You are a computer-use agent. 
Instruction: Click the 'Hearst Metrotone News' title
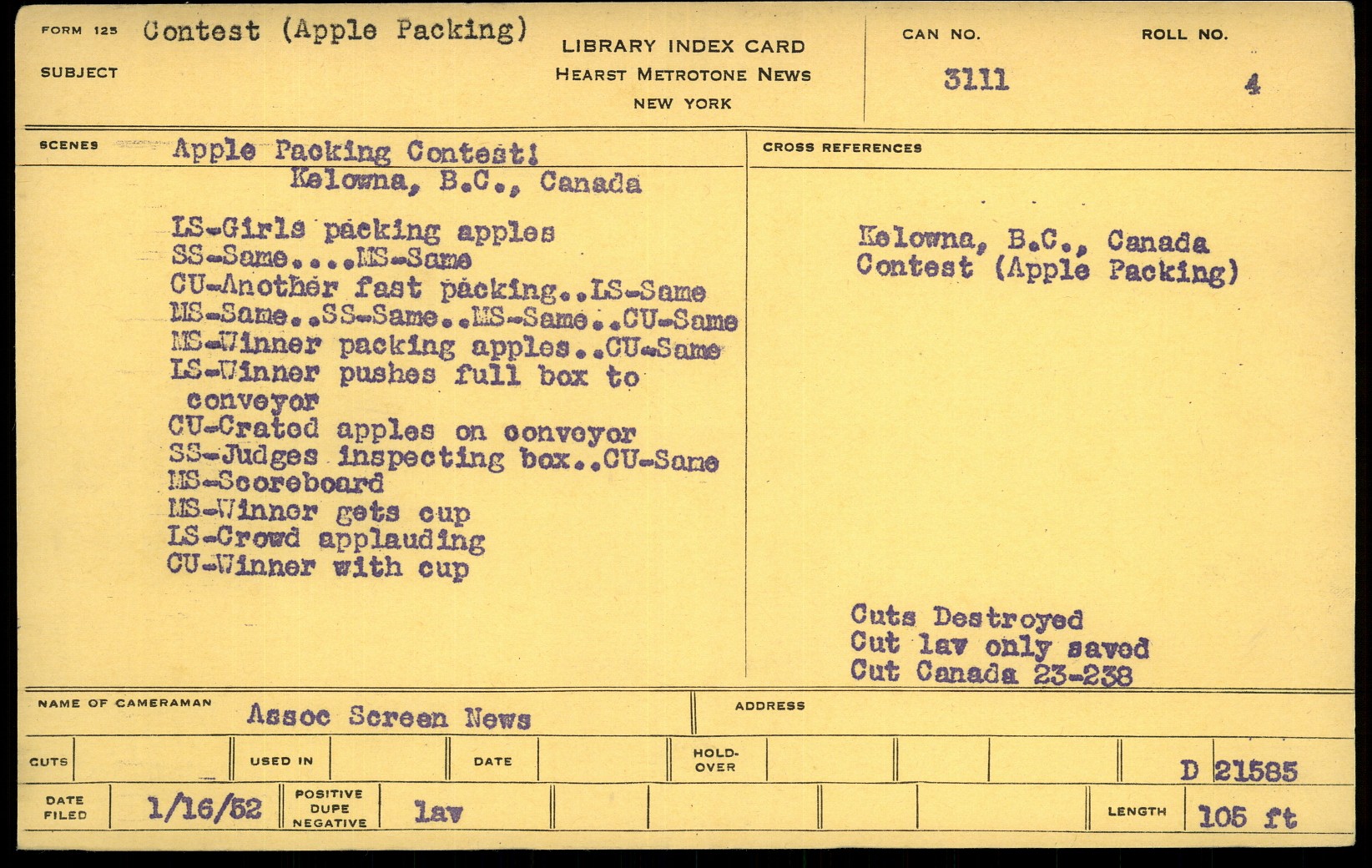[683, 75]
